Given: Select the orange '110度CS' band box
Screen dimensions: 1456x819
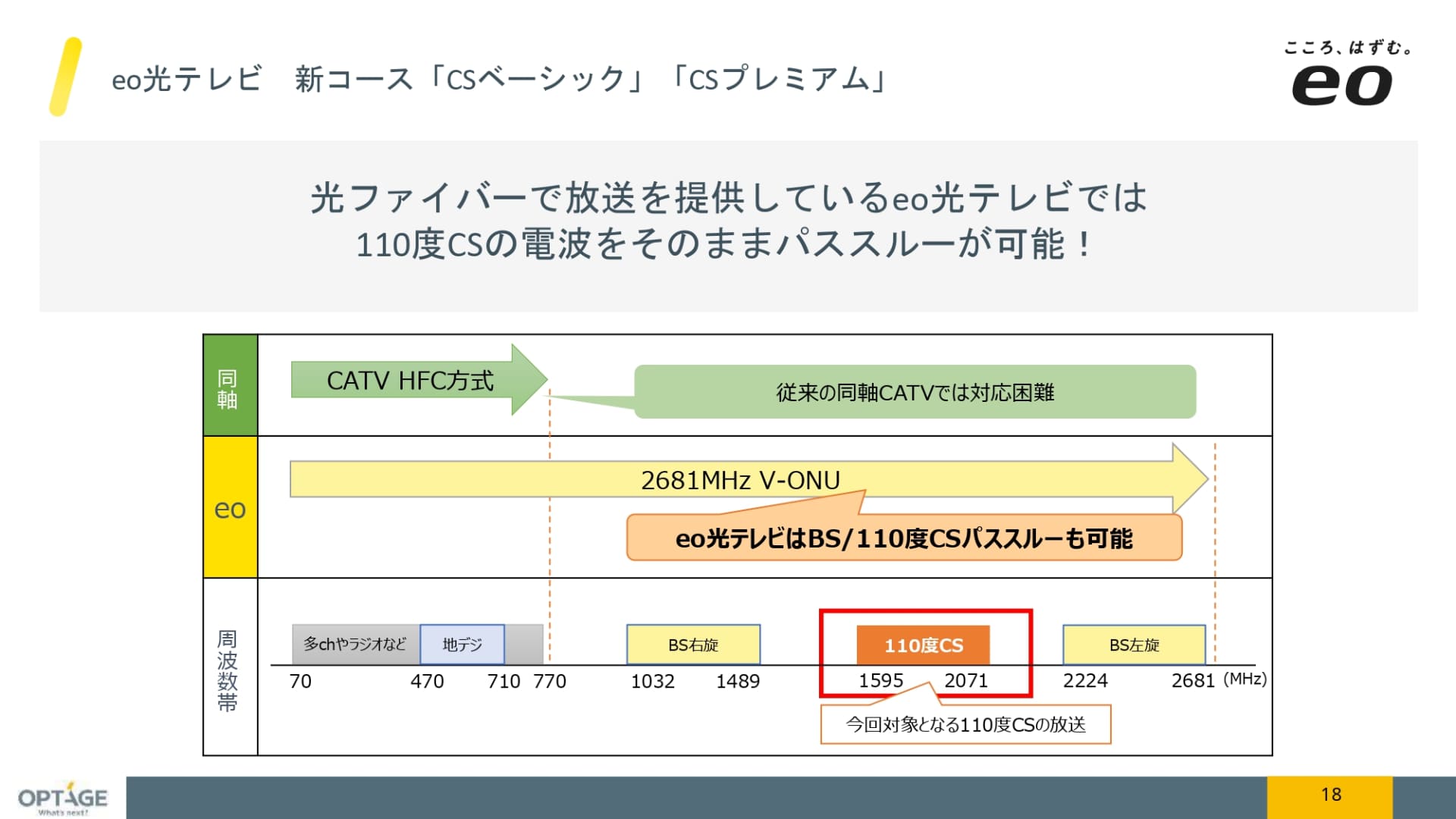Looking at the screenshot, I should [923, 645].
